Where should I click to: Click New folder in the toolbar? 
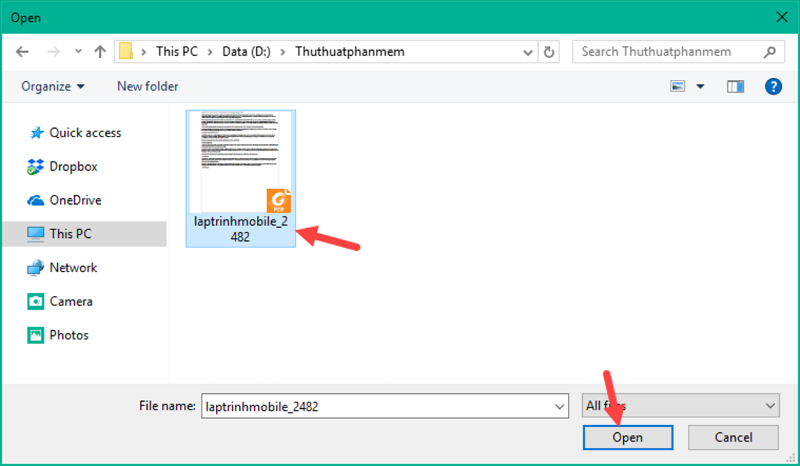(147, 87)
